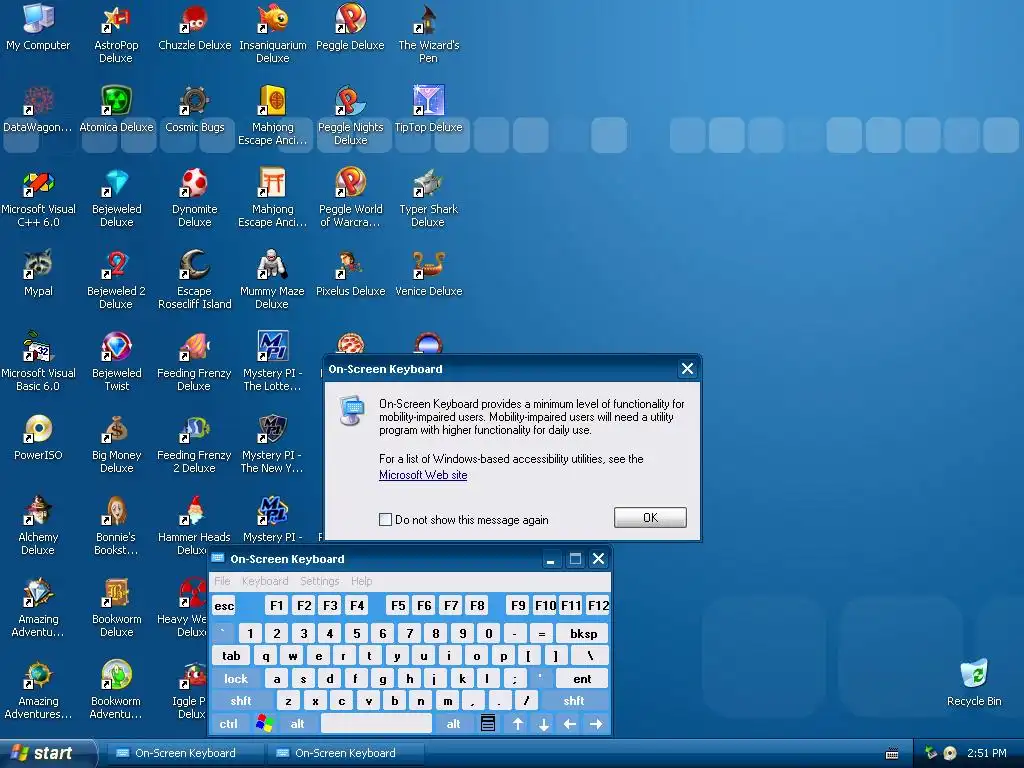Open The Wizard's Pen shortcut

click(x=428, y=34)
